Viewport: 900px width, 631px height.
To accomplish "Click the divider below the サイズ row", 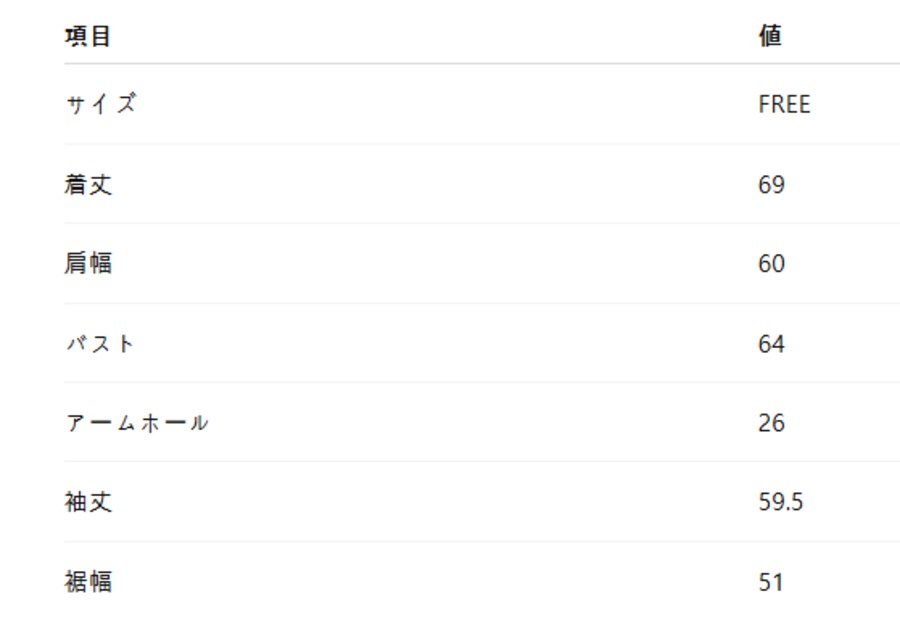I will pos(480,143).
